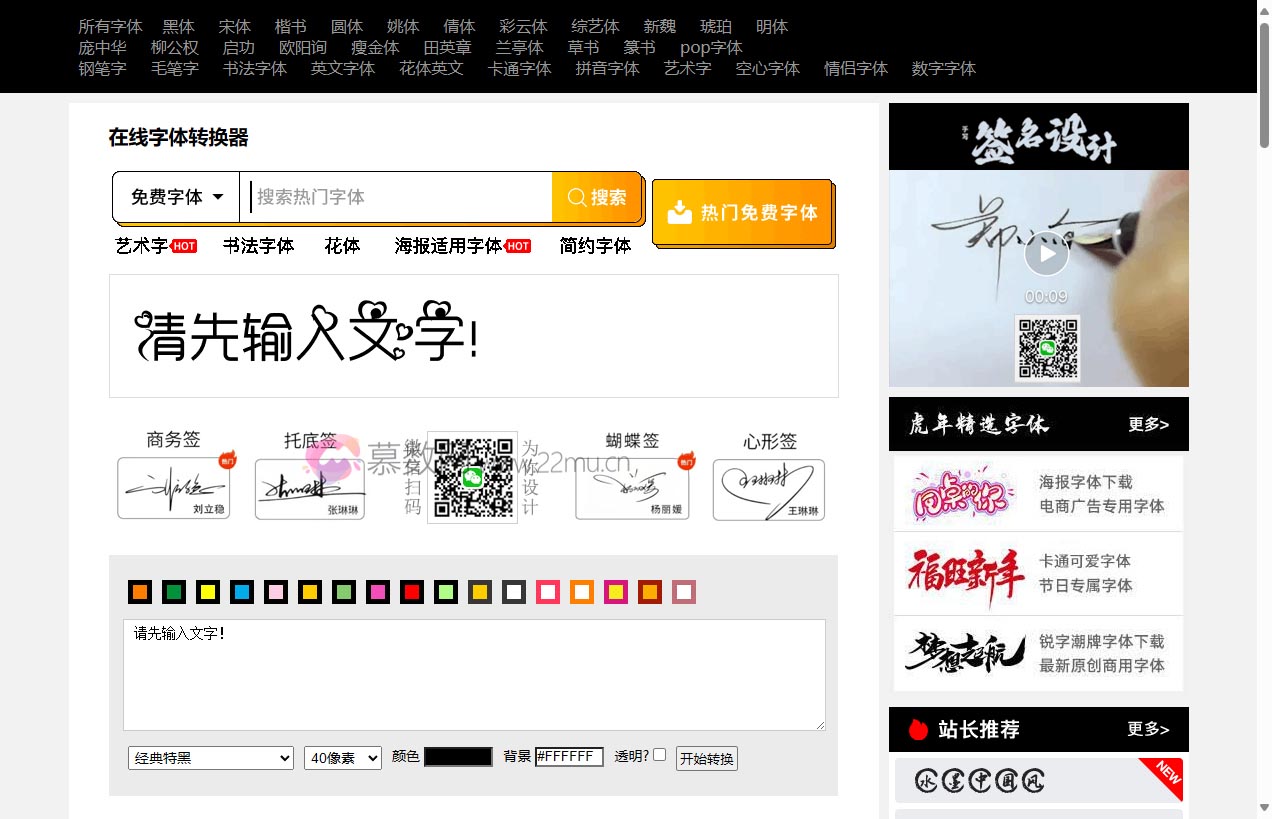The height and width of the screenshot is (819, 1272).
Task: Select 黑体 in the top navigation
Action: click(x=177, y=26)
